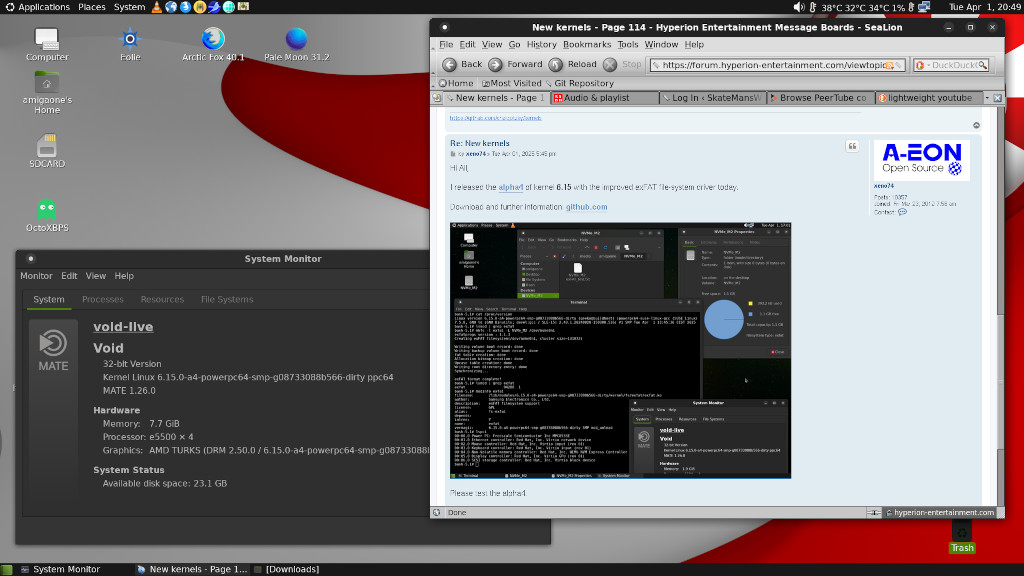Open the Places menu

coord(91,7)
